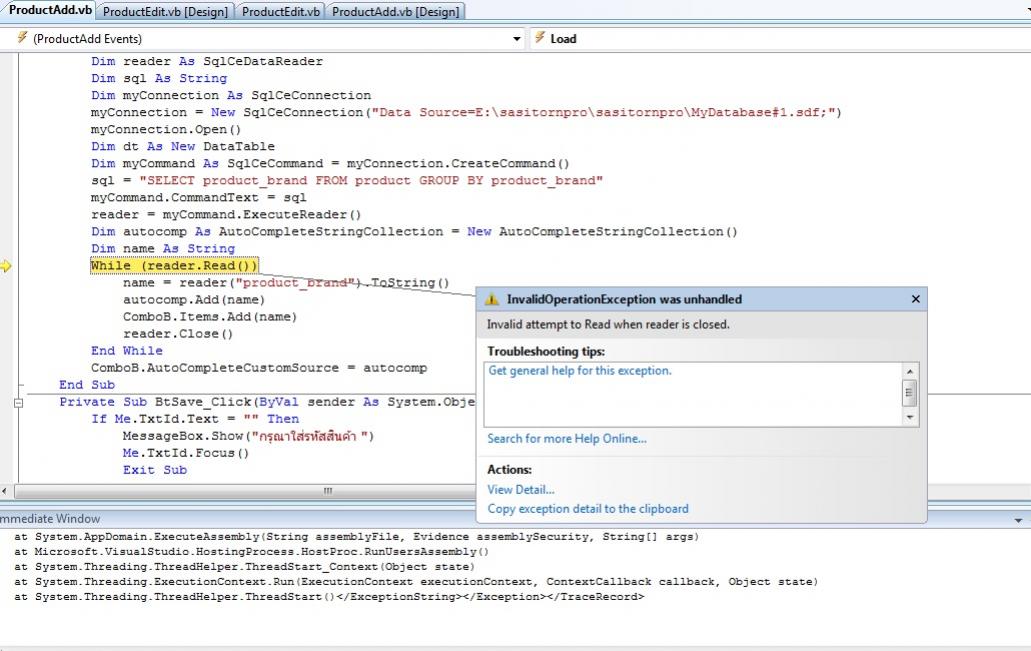Click the lightning icon beside (ProductAdd Events)
1031x651 pixels.
click(x=21, y=39)
